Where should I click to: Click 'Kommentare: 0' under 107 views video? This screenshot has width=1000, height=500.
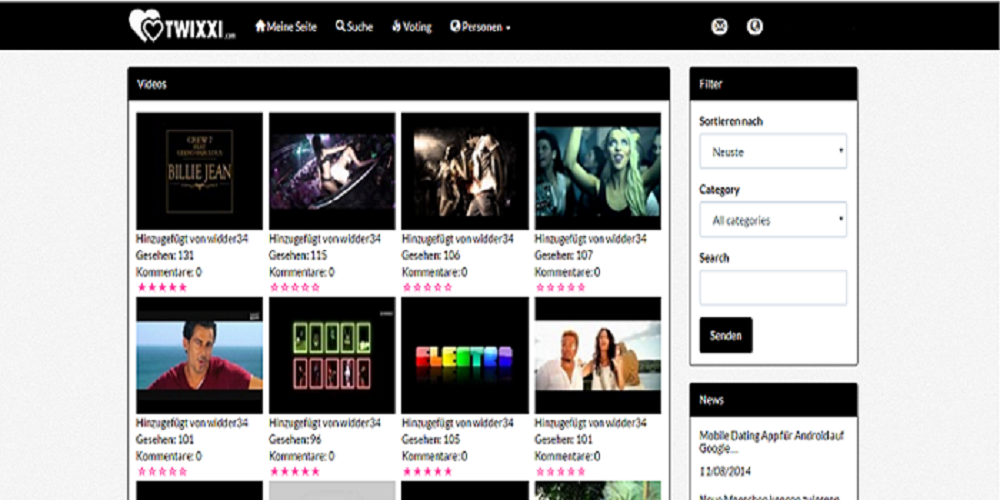click(567, 272)
